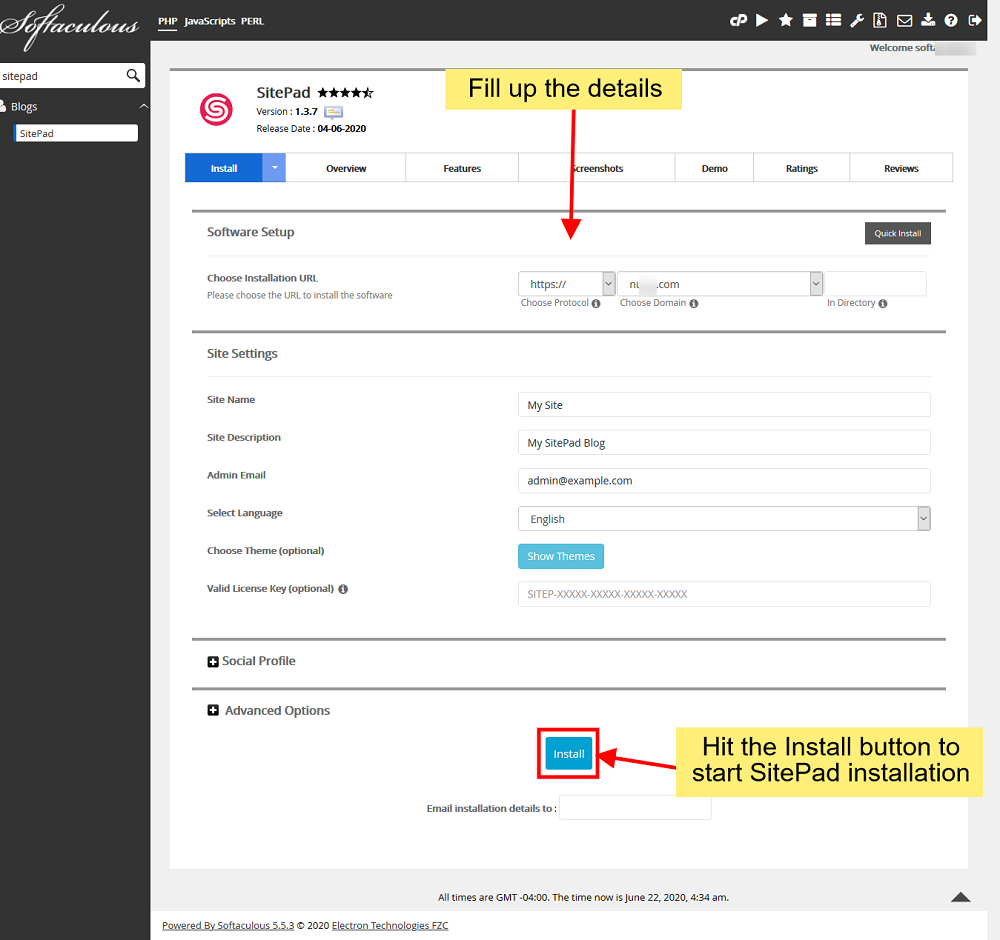Click the sidebar search field
1000x940 pixels.
click(x=62, y=76)
